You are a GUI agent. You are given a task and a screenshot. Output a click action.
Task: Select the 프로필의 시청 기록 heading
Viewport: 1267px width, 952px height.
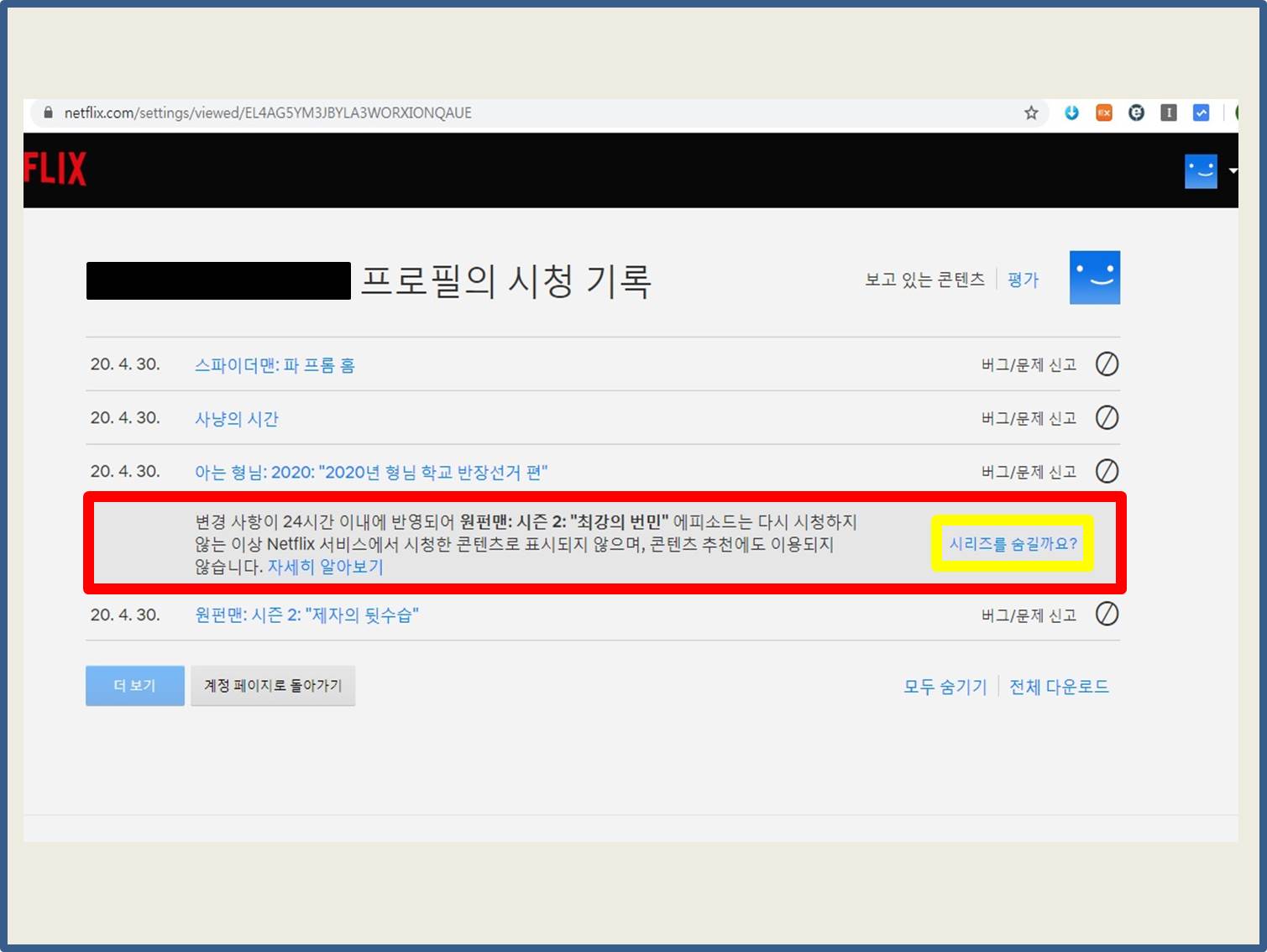pos(505,280)
